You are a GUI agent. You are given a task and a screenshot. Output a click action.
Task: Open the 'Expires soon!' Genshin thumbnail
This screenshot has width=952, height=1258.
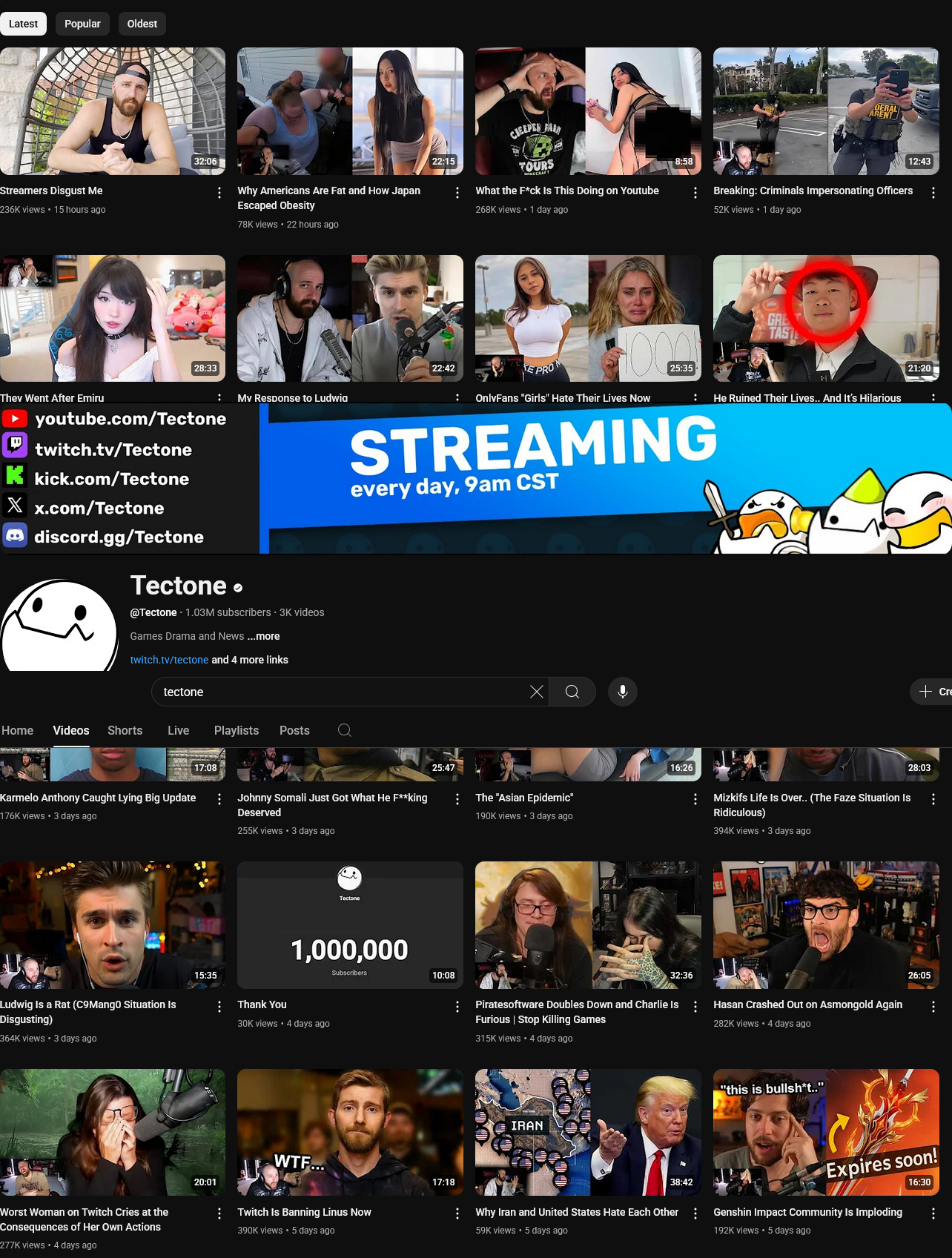pos(826,1132)
